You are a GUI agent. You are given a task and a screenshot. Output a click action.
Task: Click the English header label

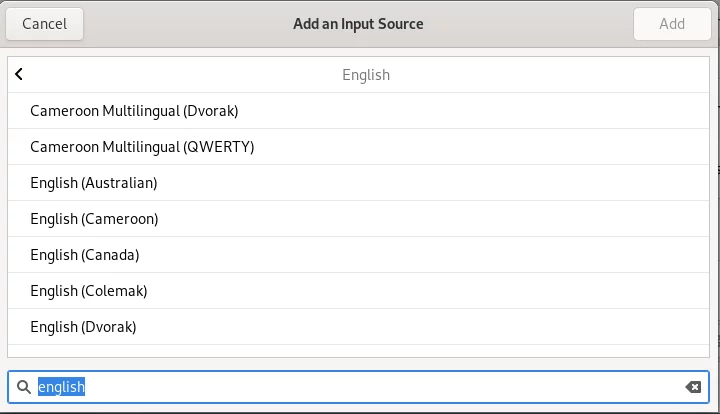[366, 75]
